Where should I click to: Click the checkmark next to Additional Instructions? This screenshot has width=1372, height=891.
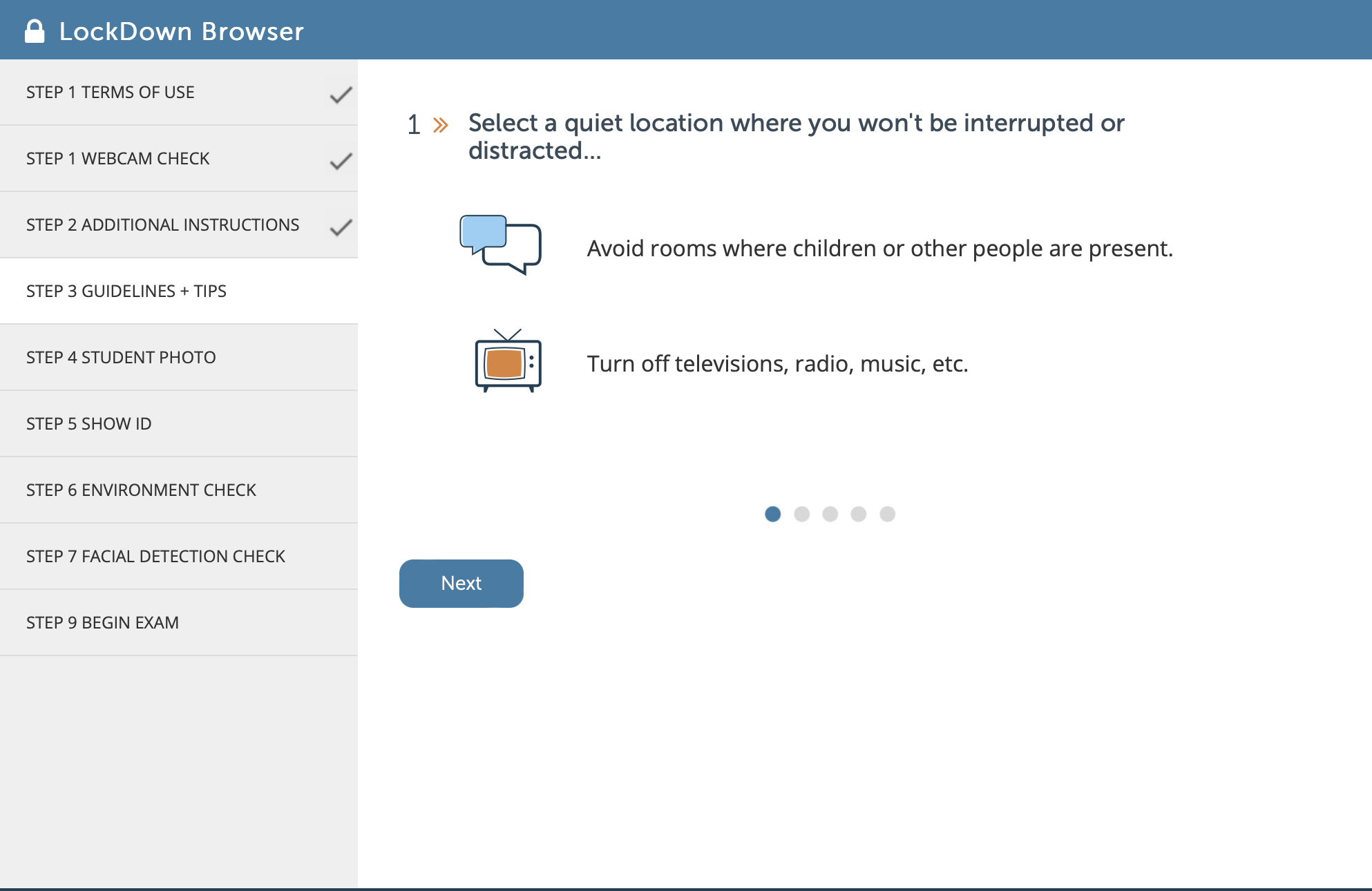coord(341,227)
